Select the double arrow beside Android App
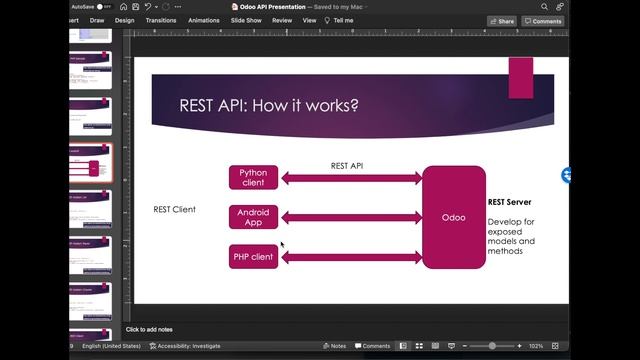 [352, 218]
